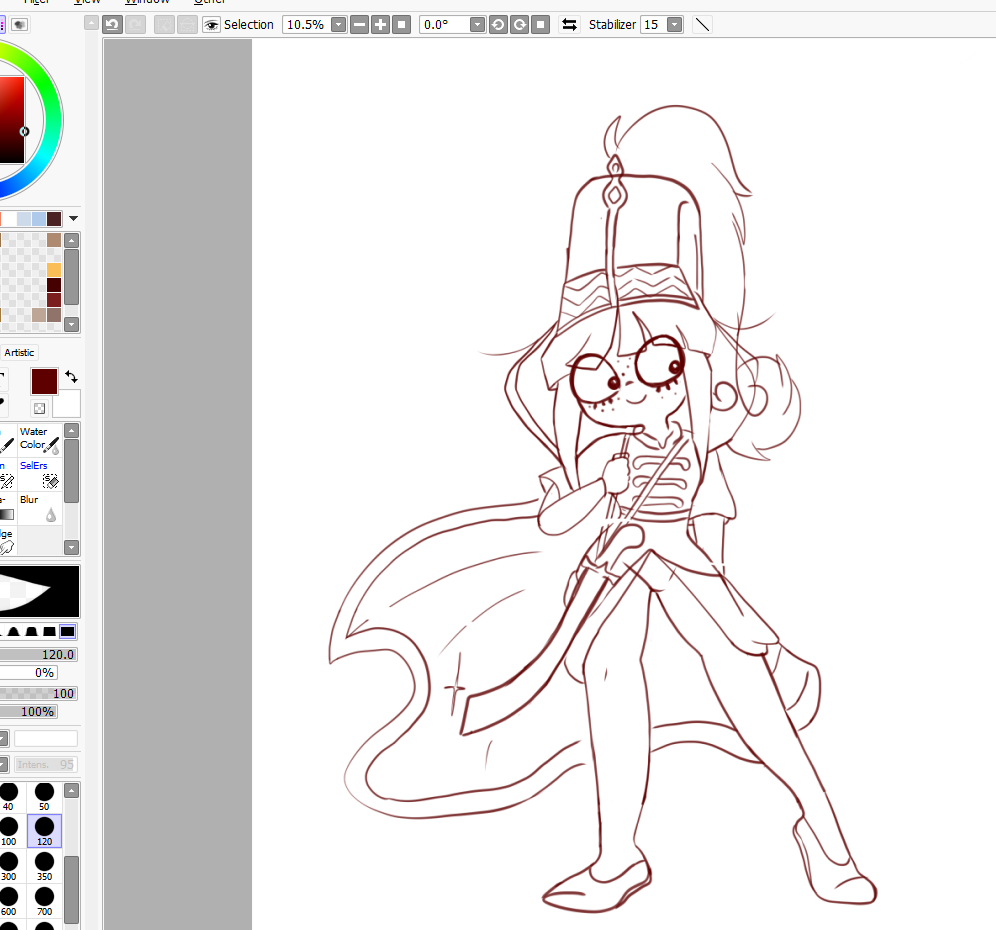This screenshot has width=996, height=930.
Task: Open the View menu
Action: click(88, 2)
